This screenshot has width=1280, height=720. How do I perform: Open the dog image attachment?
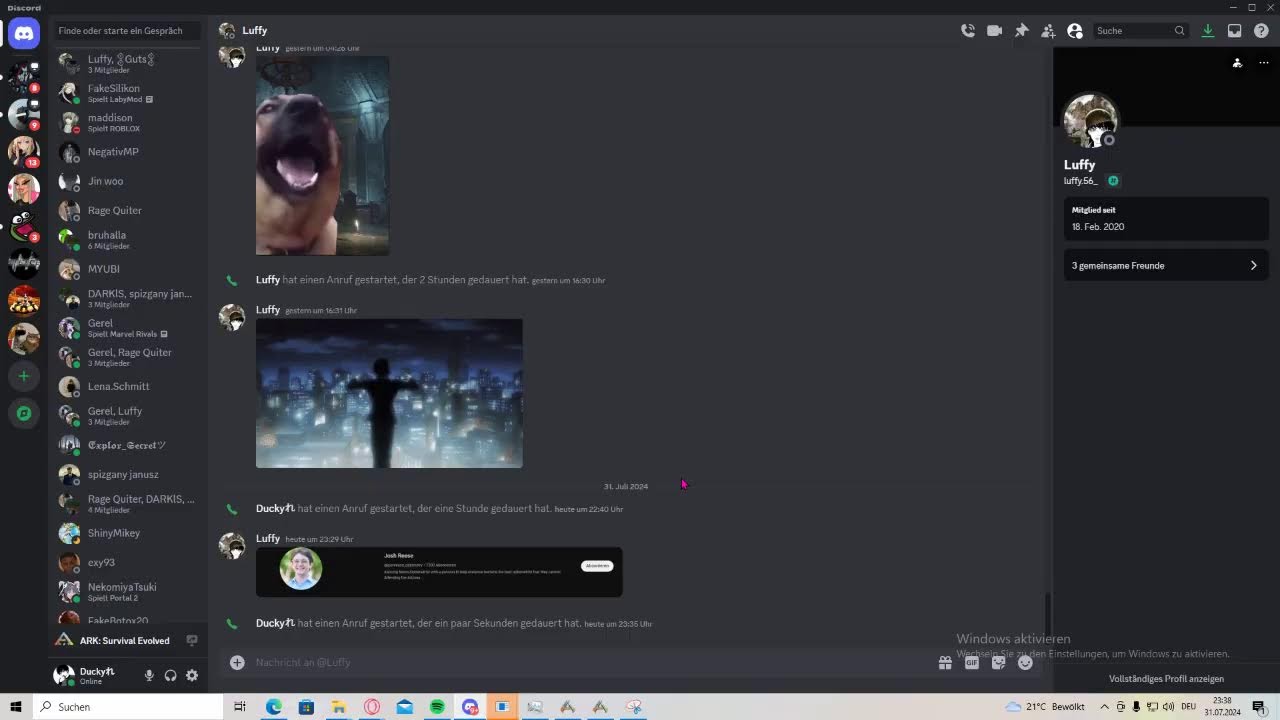point(322,155)
